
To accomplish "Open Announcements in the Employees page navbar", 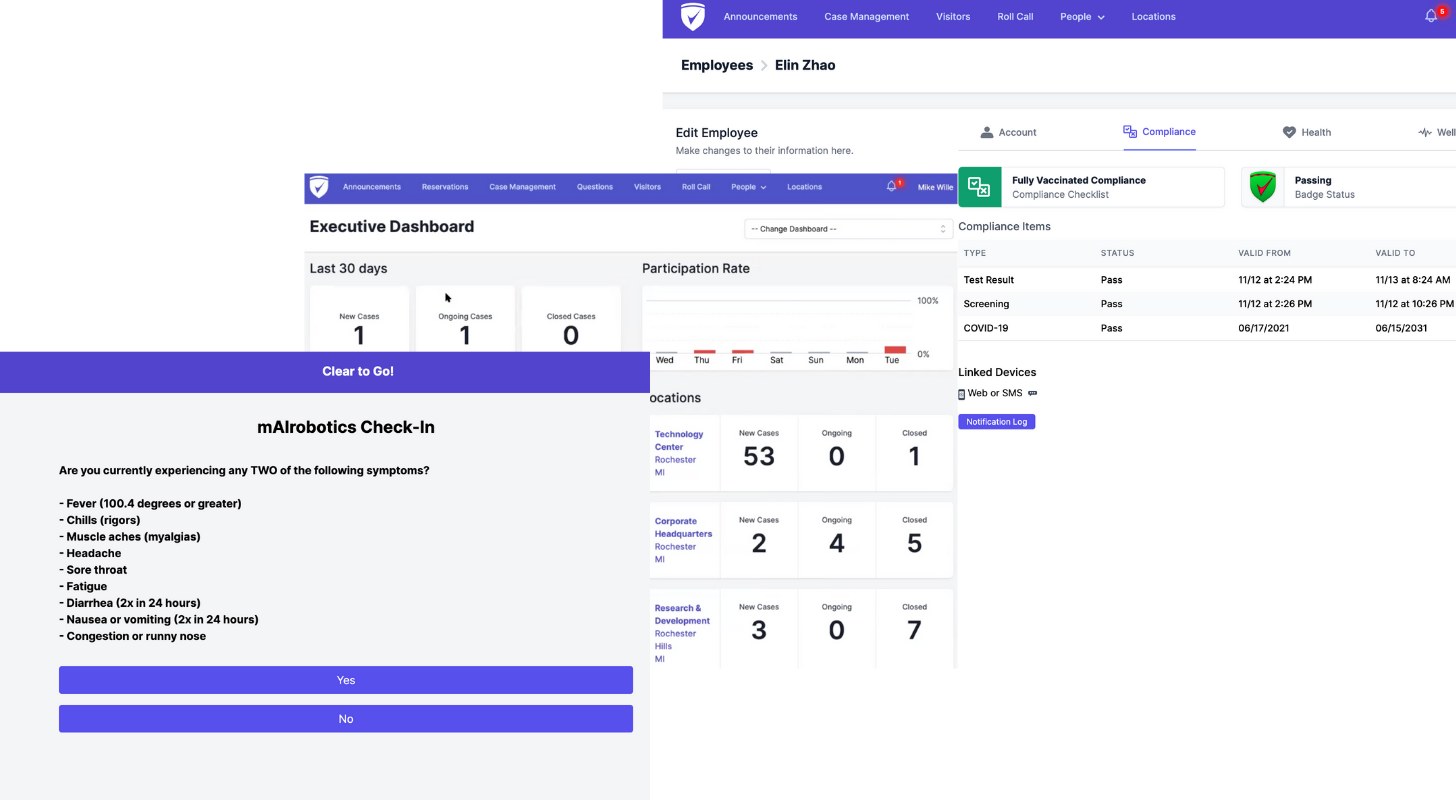I will (761, 17).
